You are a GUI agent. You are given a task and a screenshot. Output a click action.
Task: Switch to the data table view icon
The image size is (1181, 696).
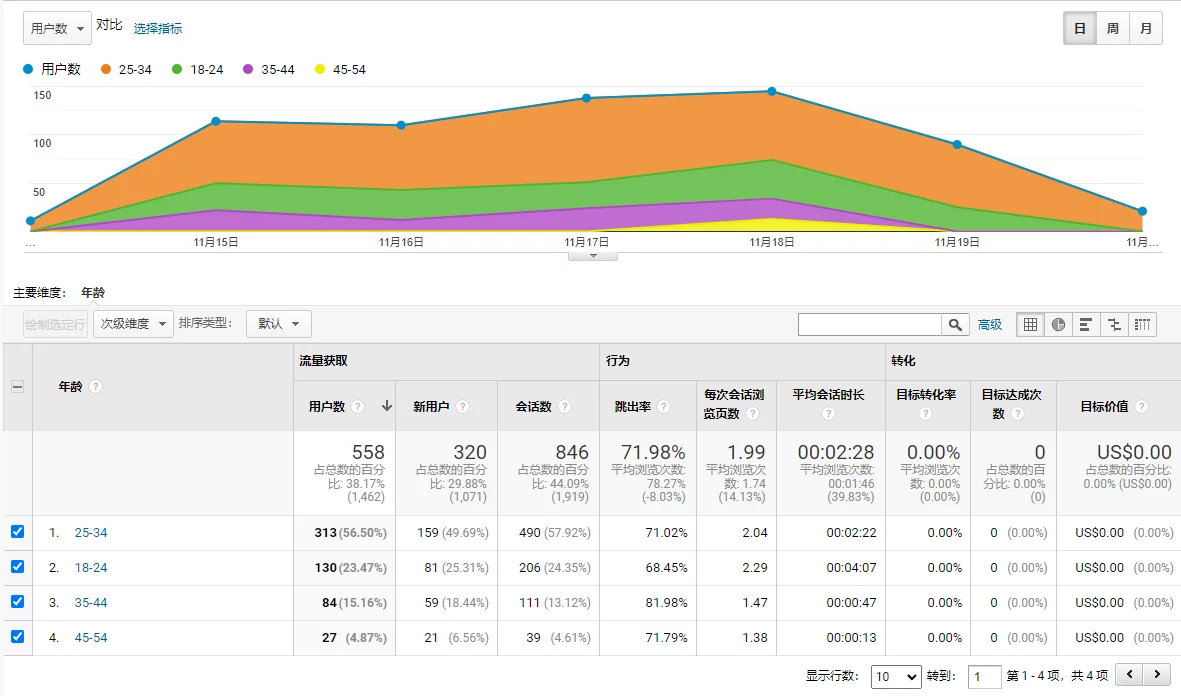coord(1030,324)
